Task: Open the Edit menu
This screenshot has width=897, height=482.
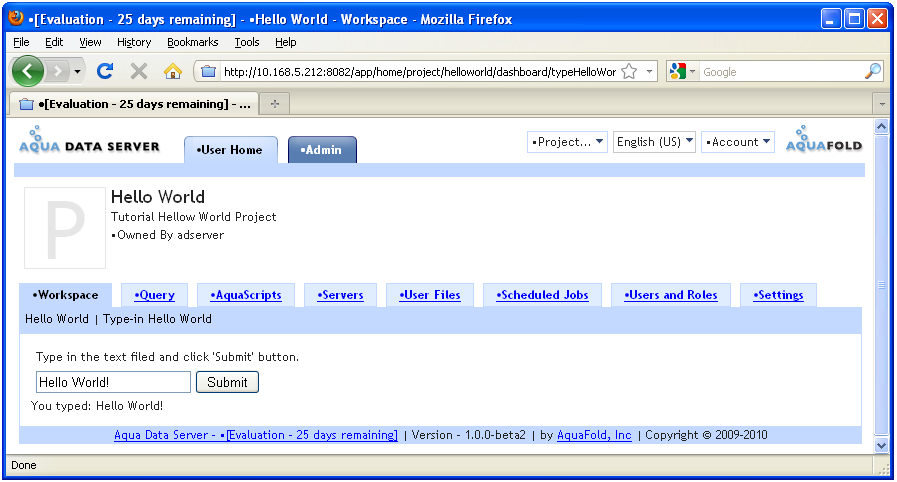Action: tap(54, 42)
